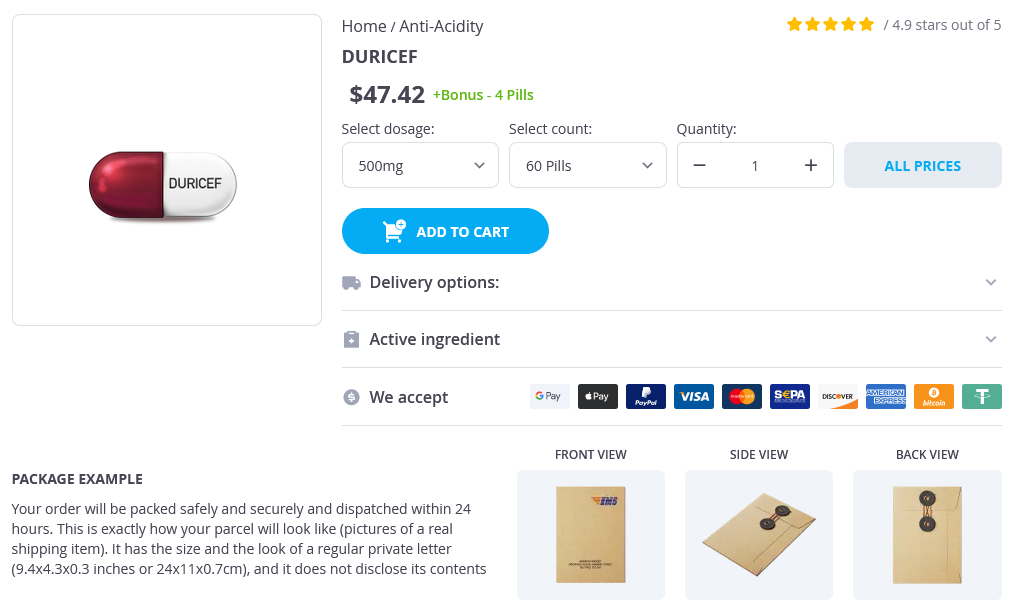The height and width of the screenshot is (616, 1010).
Task: Click the Apple Pay payment icon
Action: [597, 396]
